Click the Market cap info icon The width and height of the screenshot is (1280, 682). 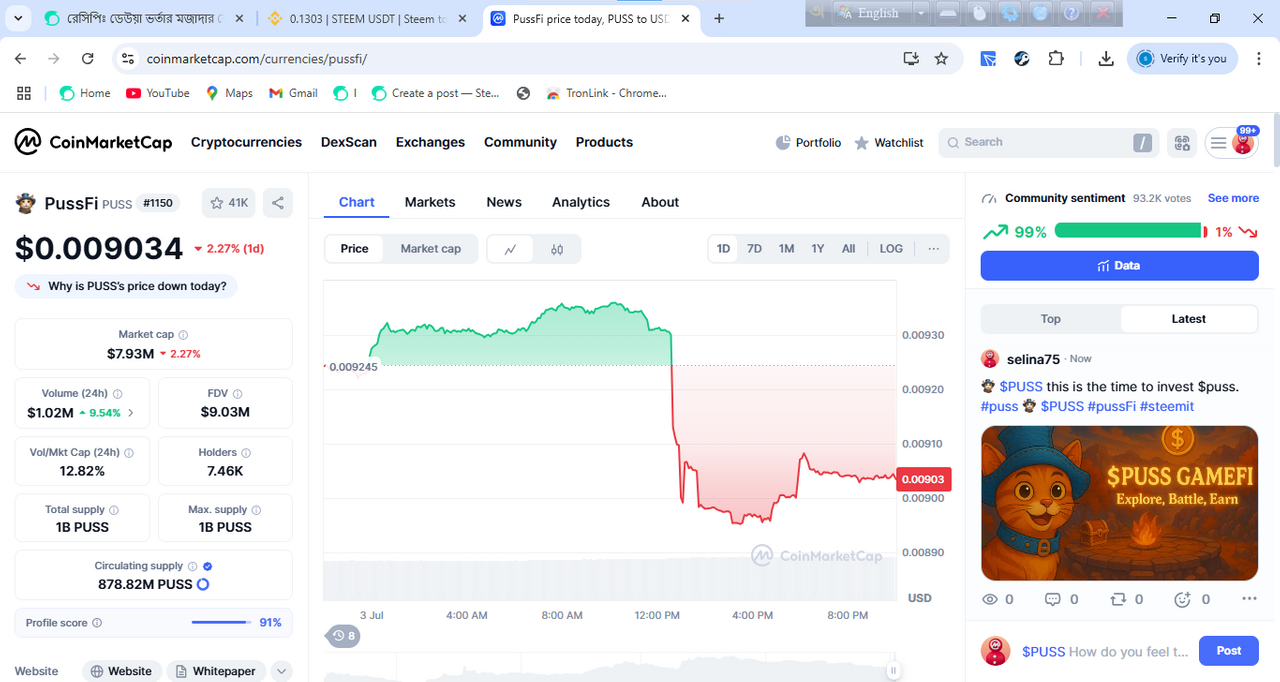(x=183, y=335)
